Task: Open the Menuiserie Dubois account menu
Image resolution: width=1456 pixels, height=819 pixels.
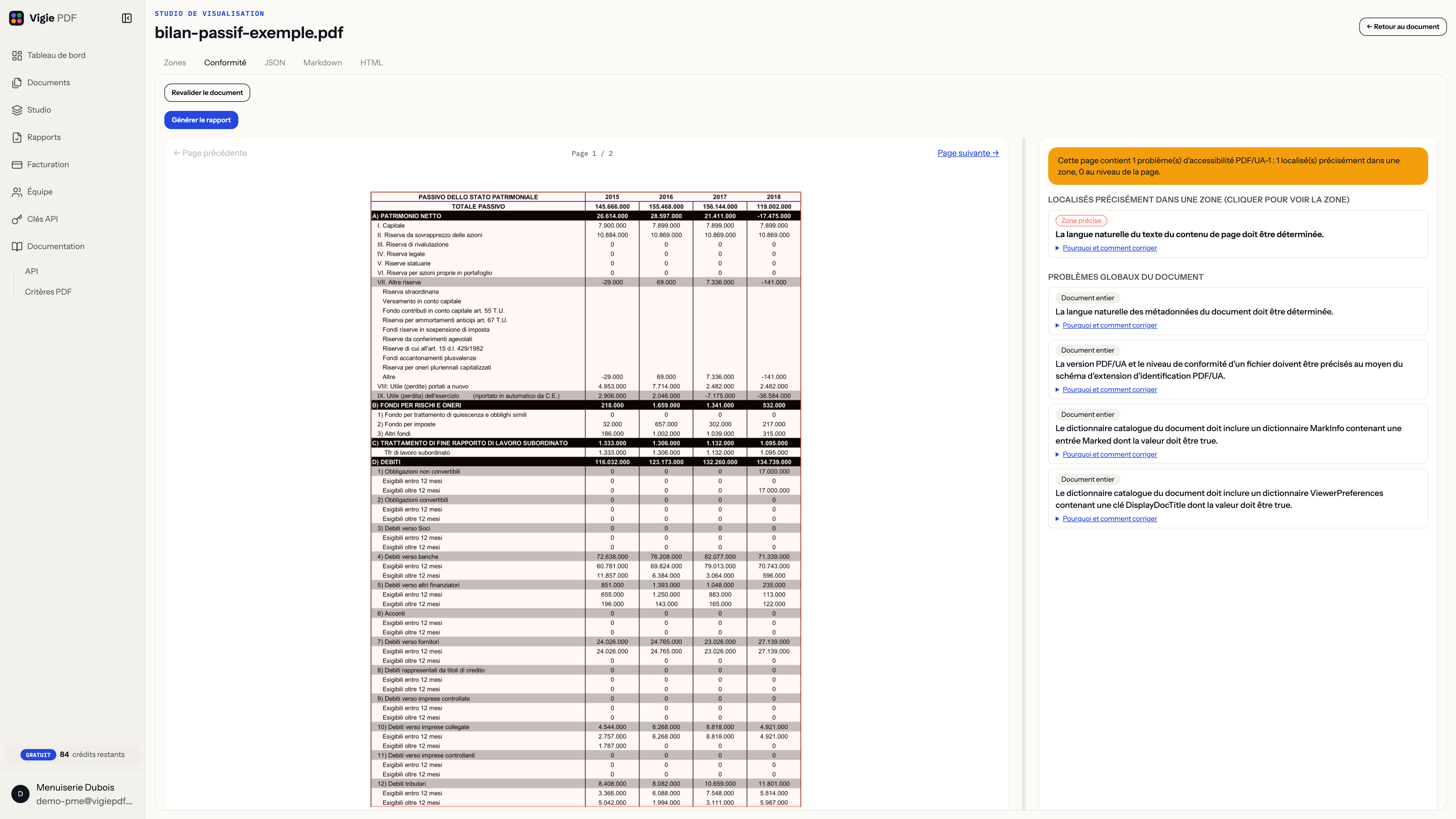Action: tap(72, 794)
